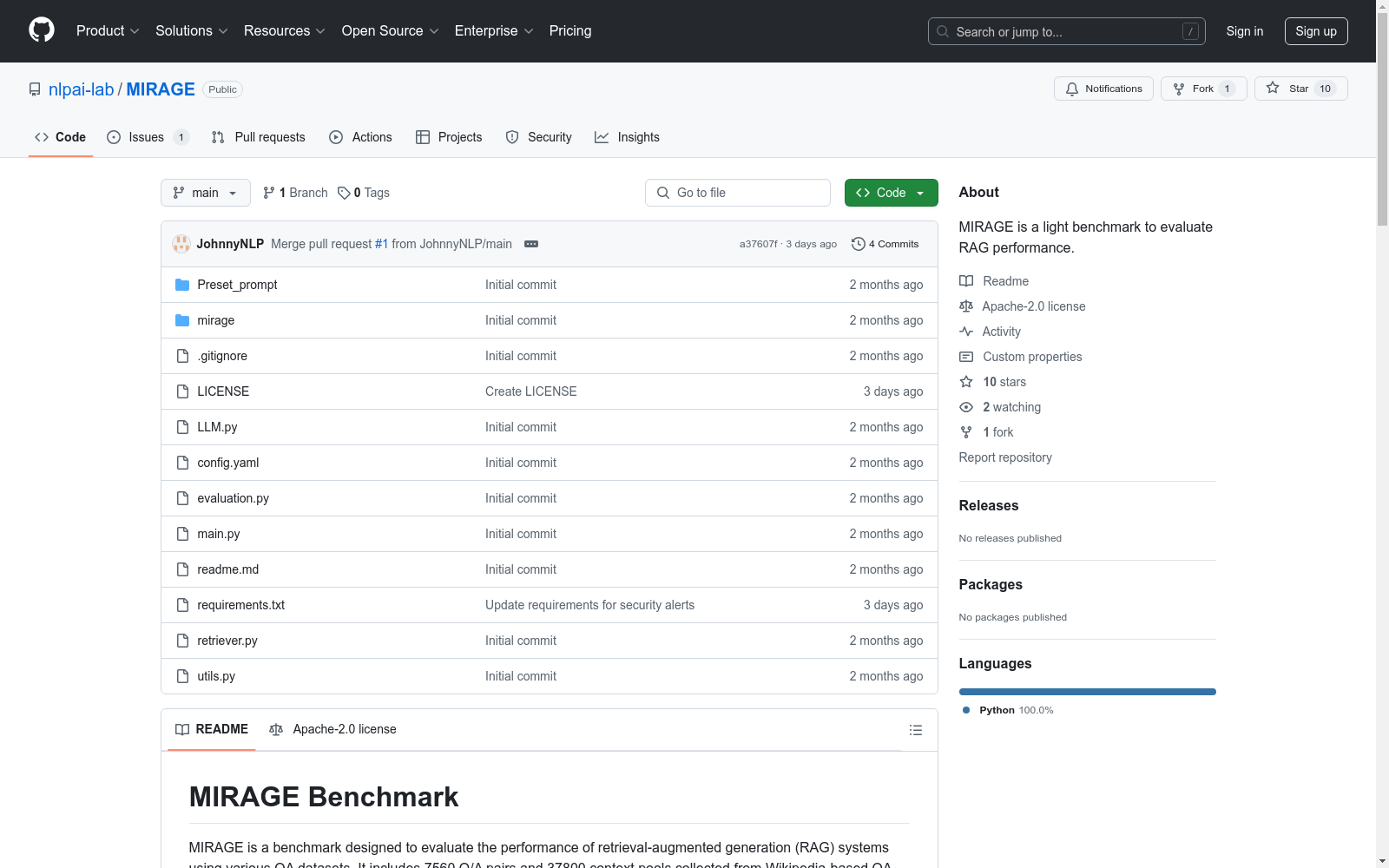Click the .gitignore file icon

(182, 356)
